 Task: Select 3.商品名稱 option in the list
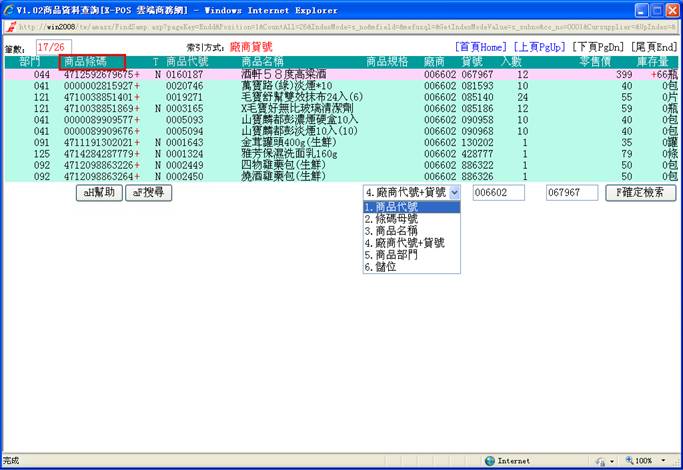[x=411, y=231]
